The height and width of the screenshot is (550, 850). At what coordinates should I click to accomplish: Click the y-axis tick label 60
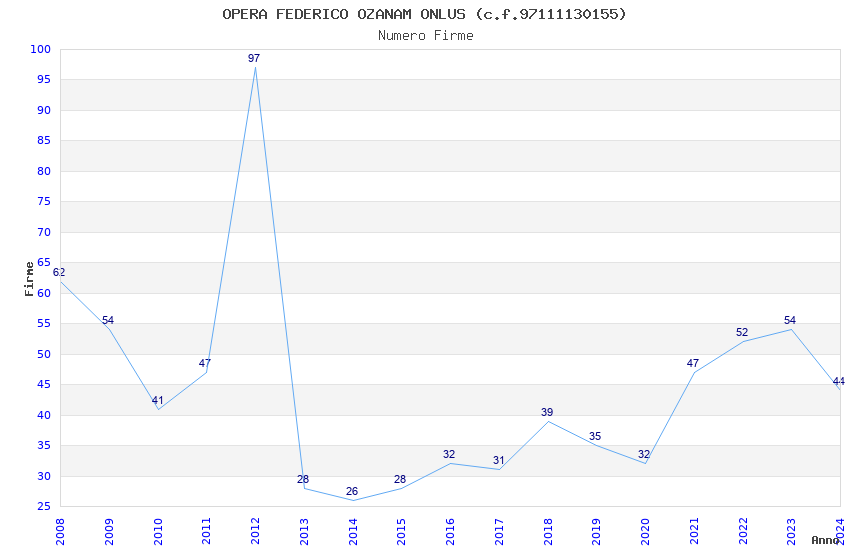click(x=43, y=293)
